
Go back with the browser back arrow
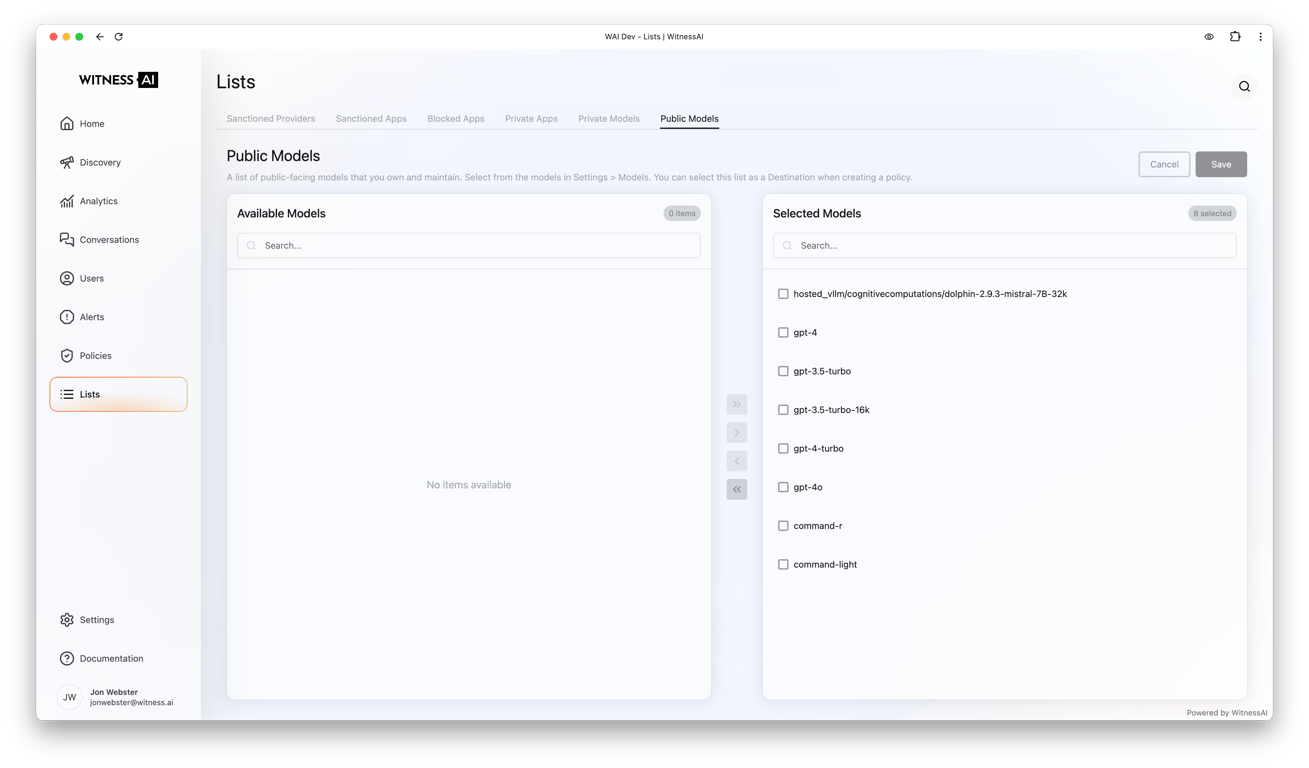[x=100, y=37]
